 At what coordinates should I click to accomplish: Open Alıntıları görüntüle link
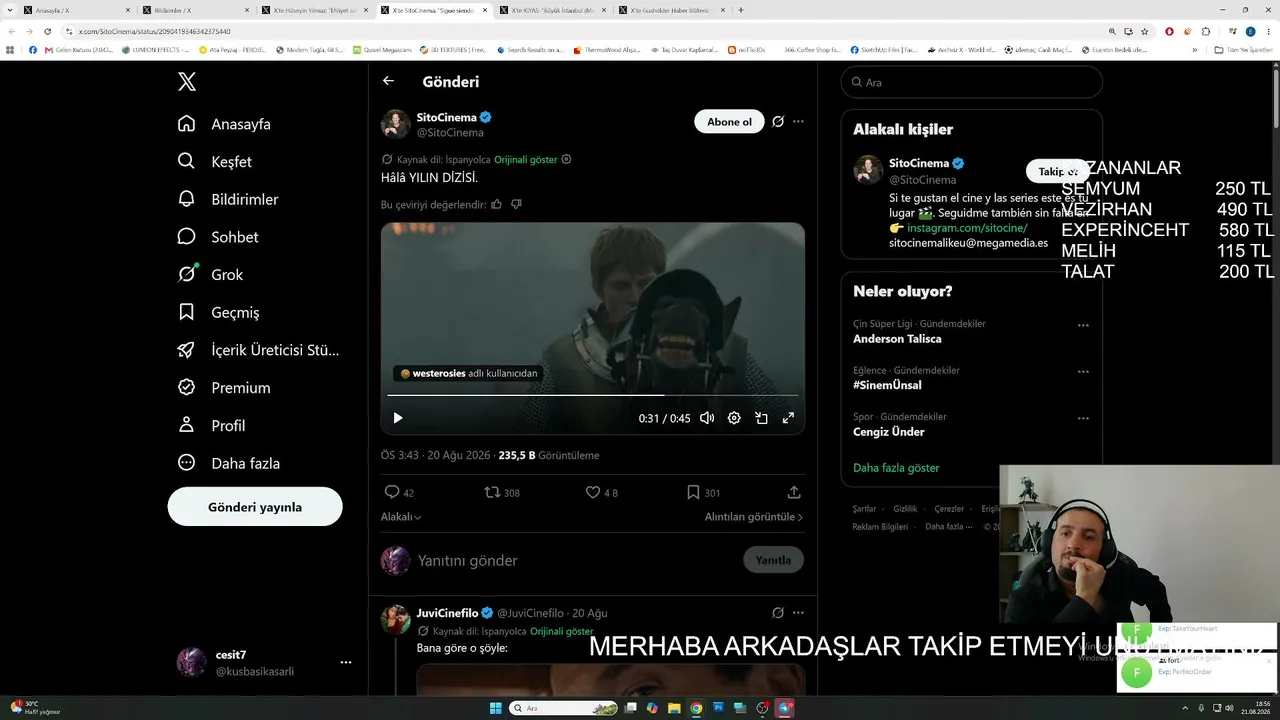(x=754, y=517)
